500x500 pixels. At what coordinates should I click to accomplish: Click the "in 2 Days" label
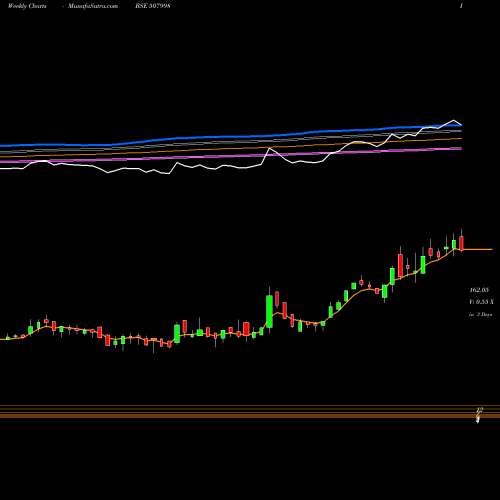pos(480,314)
